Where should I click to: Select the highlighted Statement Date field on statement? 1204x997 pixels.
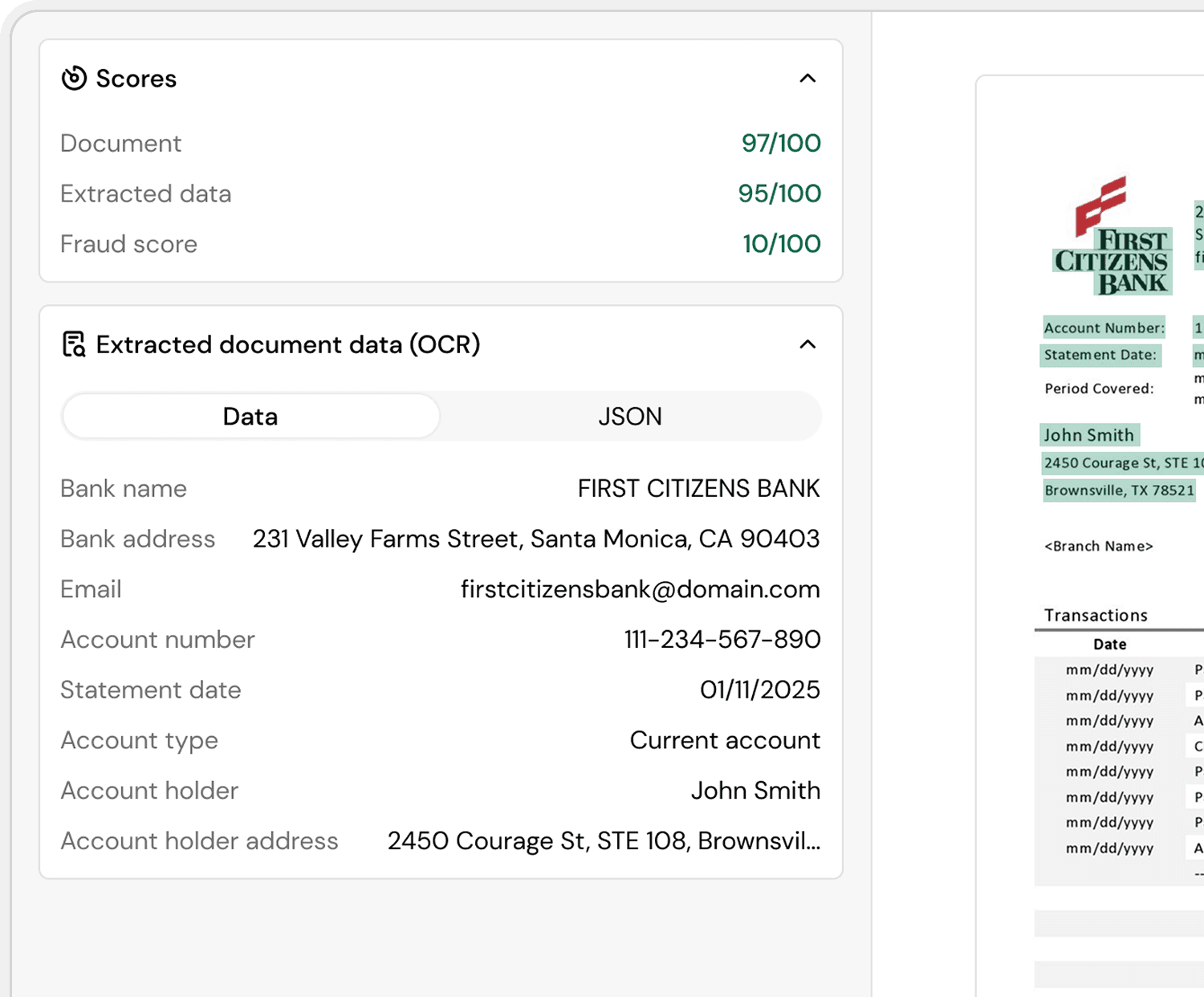click(1100, 355)
